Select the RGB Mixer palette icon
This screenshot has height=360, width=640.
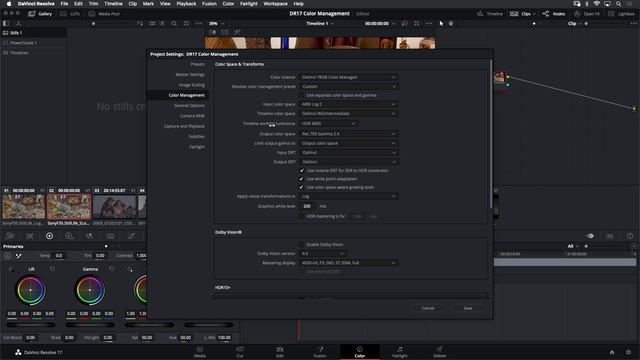click(89, 236)
